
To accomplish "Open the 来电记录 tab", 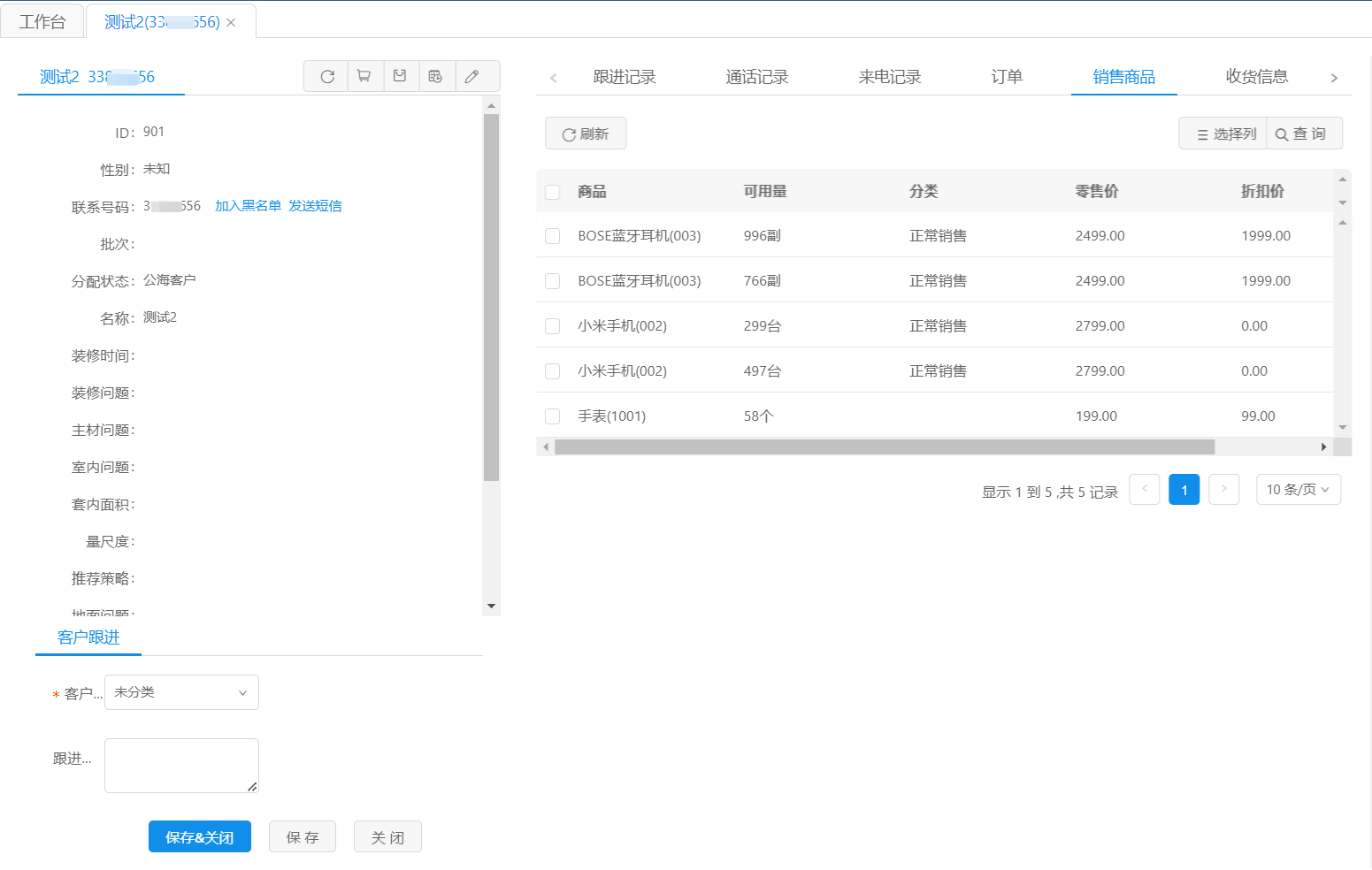I will pos(890,77).
